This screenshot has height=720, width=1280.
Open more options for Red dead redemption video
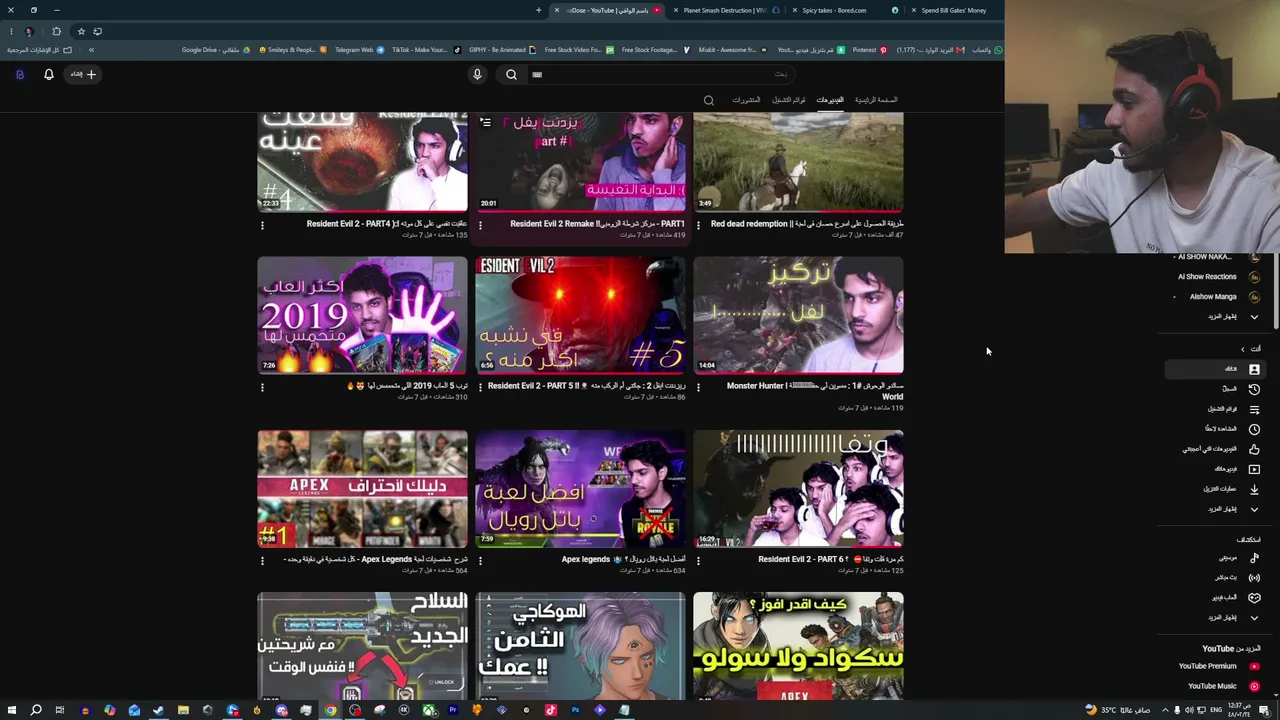click(x=698, y=225)
